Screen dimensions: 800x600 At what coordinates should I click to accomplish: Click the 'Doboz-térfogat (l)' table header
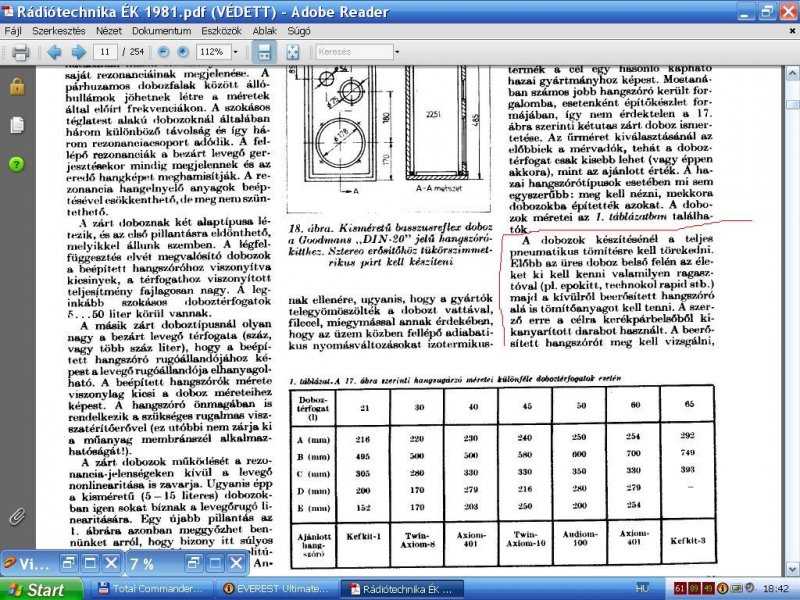(313, 408)
